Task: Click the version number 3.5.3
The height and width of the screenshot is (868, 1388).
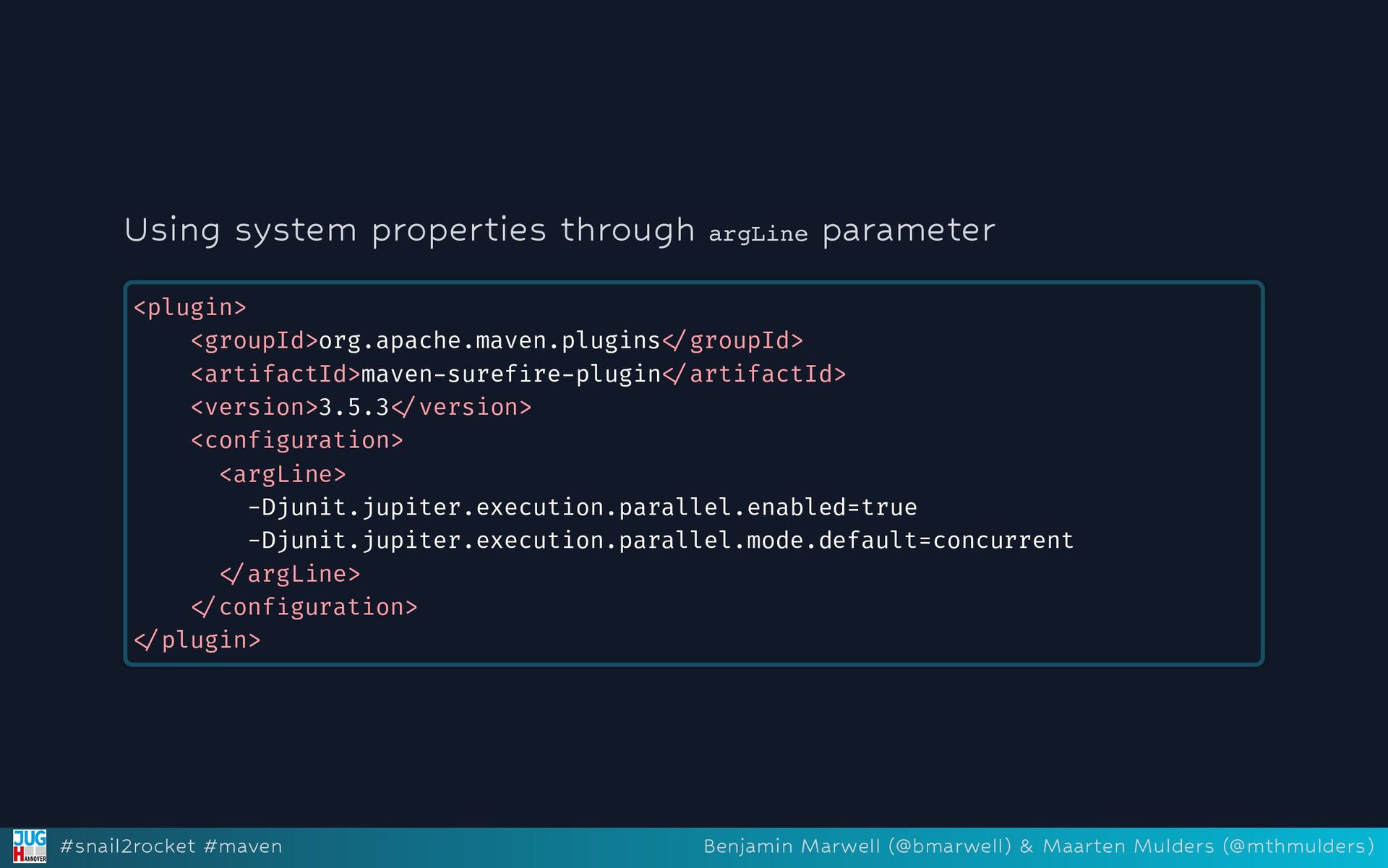Action: click(x=354, y=408)
